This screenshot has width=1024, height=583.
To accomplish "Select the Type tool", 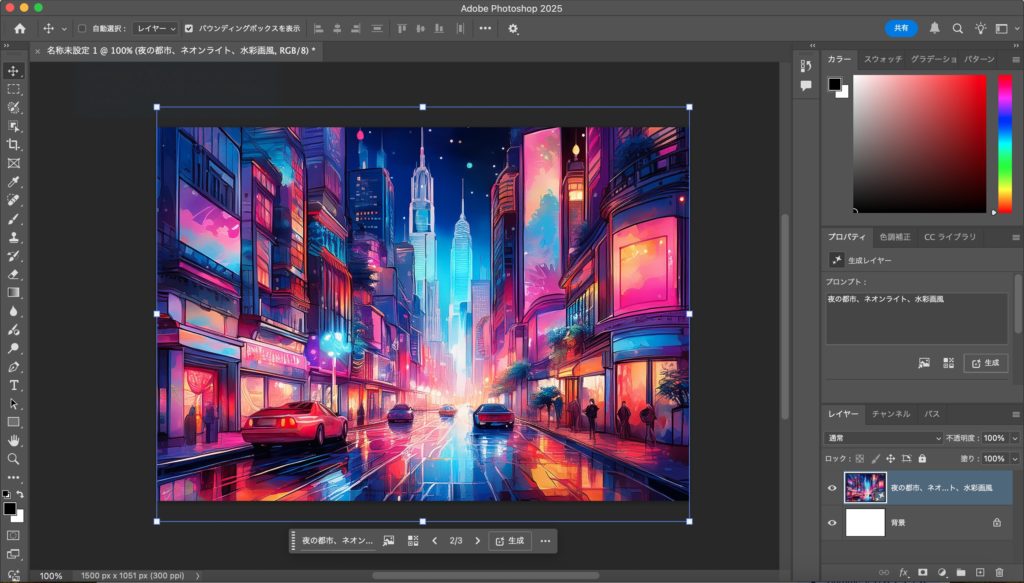I will tap(14, 385).
